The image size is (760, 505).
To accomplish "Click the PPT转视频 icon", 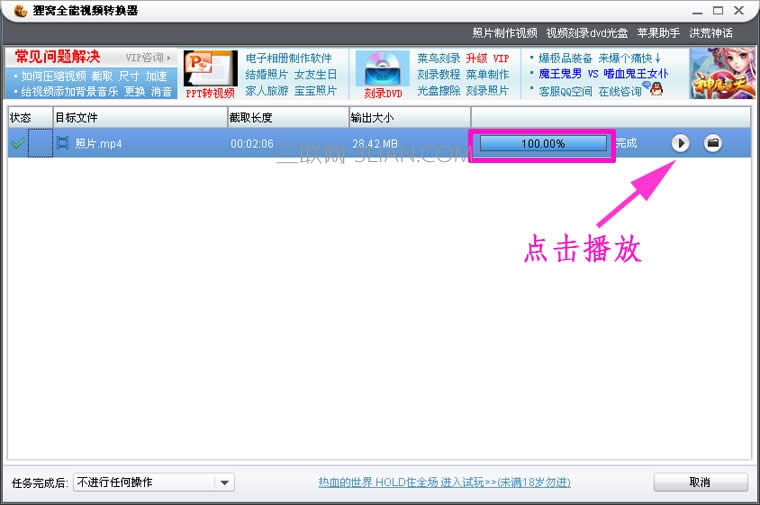I will [x=210, y=74].
